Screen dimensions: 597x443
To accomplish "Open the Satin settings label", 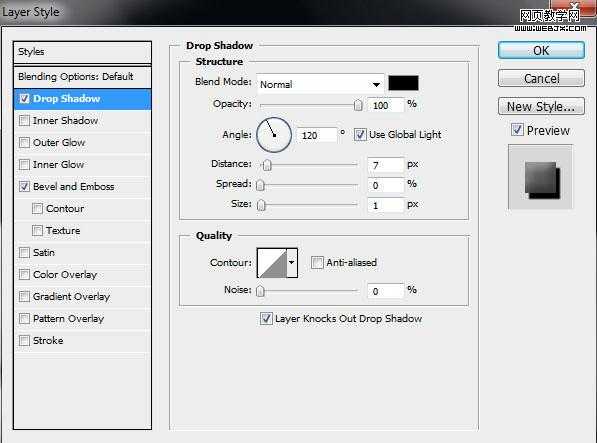I will [44, 253].
